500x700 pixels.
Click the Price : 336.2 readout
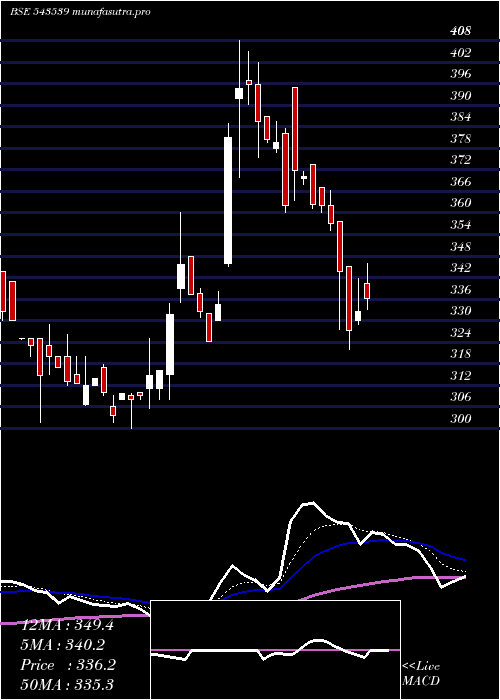pos(68,665)
